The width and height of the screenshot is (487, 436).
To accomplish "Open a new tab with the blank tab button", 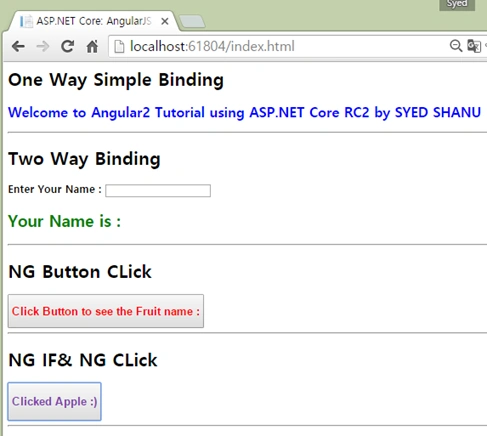I will point(192,21).
